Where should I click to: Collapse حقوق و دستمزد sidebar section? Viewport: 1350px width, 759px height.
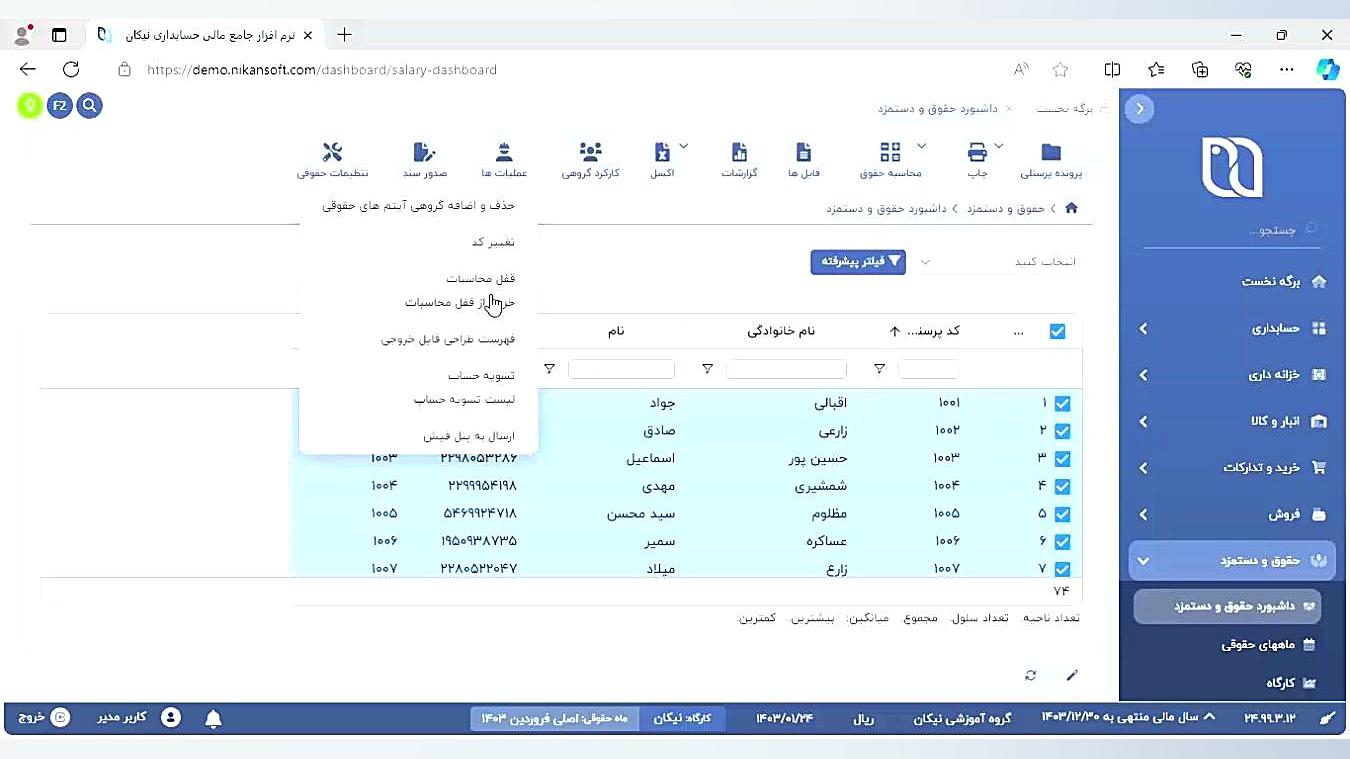(x=1233, y=560)
